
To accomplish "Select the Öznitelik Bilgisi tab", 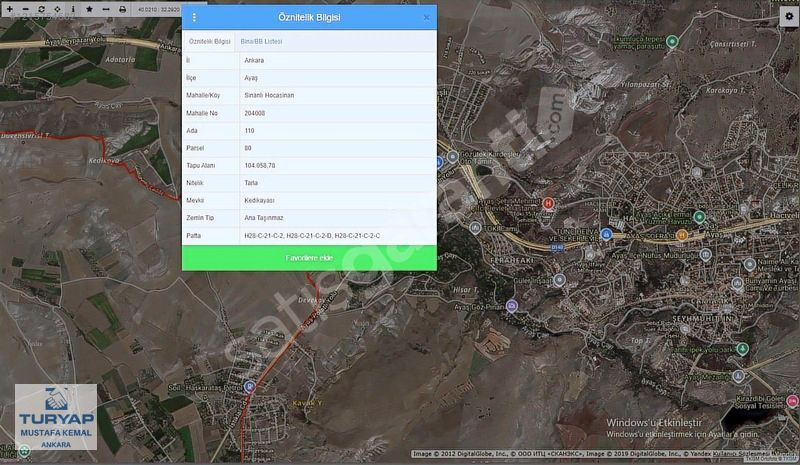I will (210, 41).
